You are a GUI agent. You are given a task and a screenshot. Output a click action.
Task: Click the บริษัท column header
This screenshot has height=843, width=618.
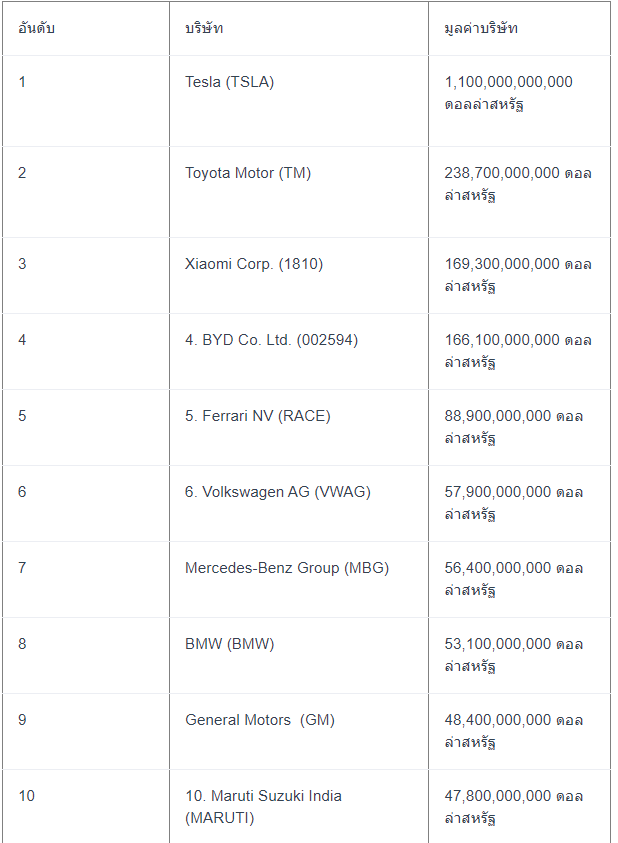204,28
